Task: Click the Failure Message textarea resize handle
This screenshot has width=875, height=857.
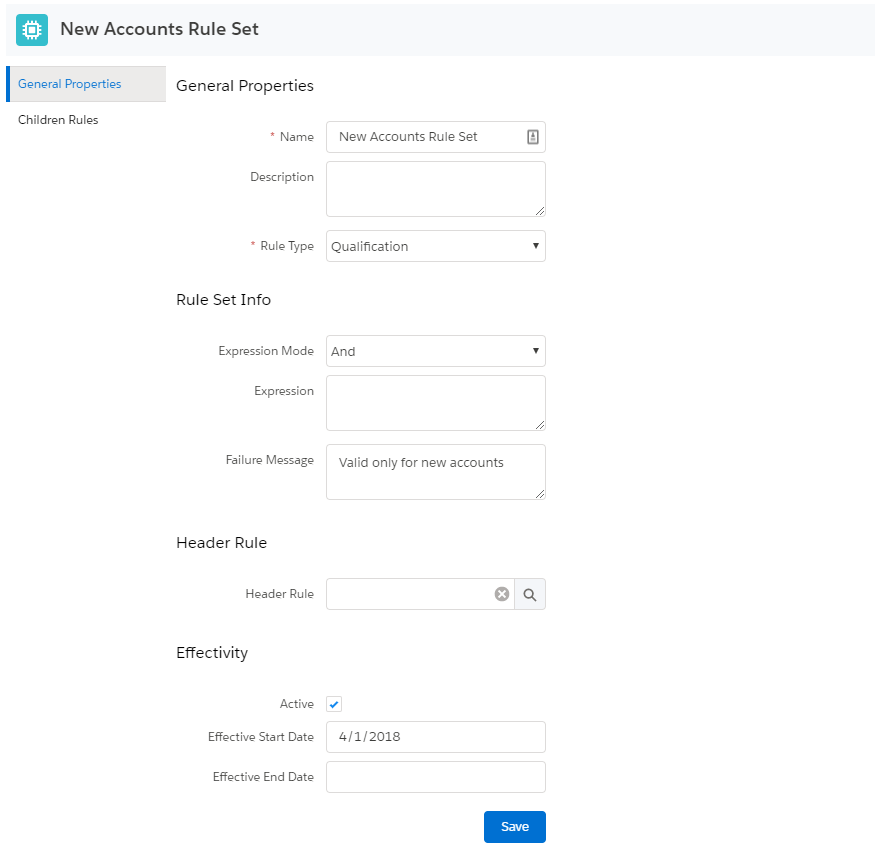Action: point(540,494)
